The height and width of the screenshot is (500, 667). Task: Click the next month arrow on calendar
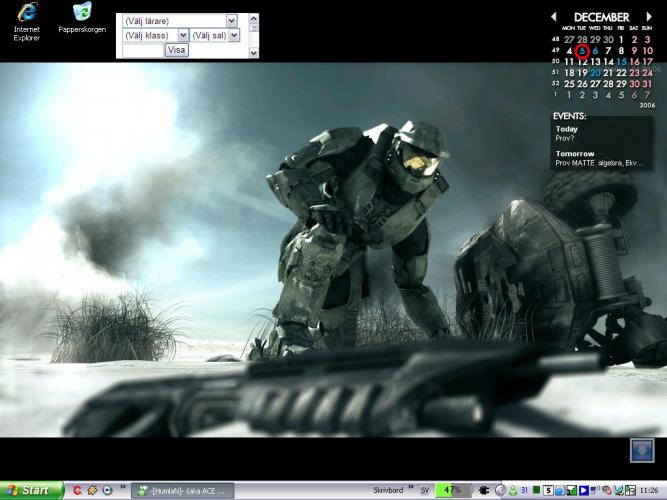(x=649, y=17)
